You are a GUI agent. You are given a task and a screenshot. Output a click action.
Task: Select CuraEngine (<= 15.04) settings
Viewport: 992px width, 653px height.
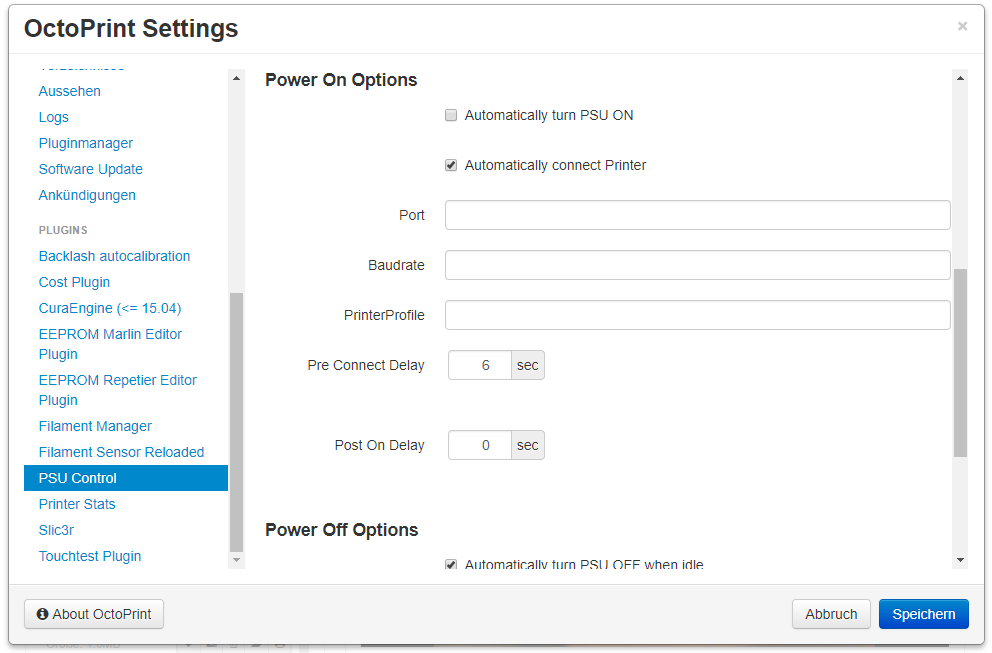[110, 308]
